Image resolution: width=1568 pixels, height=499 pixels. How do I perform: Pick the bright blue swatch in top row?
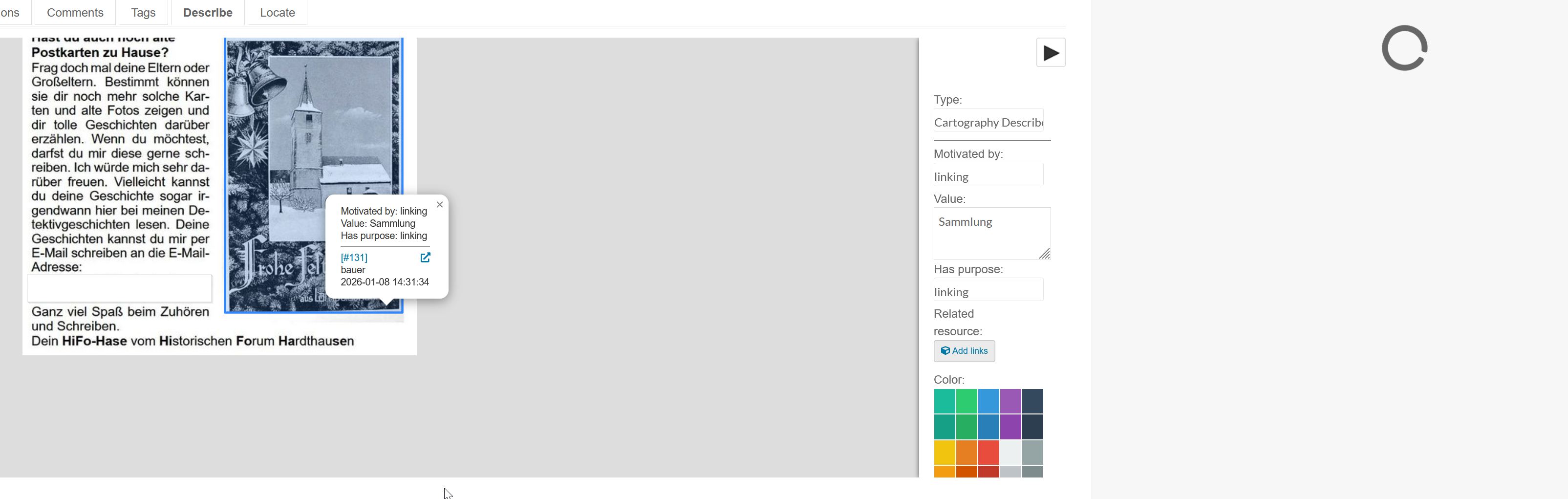coord(988,401)
